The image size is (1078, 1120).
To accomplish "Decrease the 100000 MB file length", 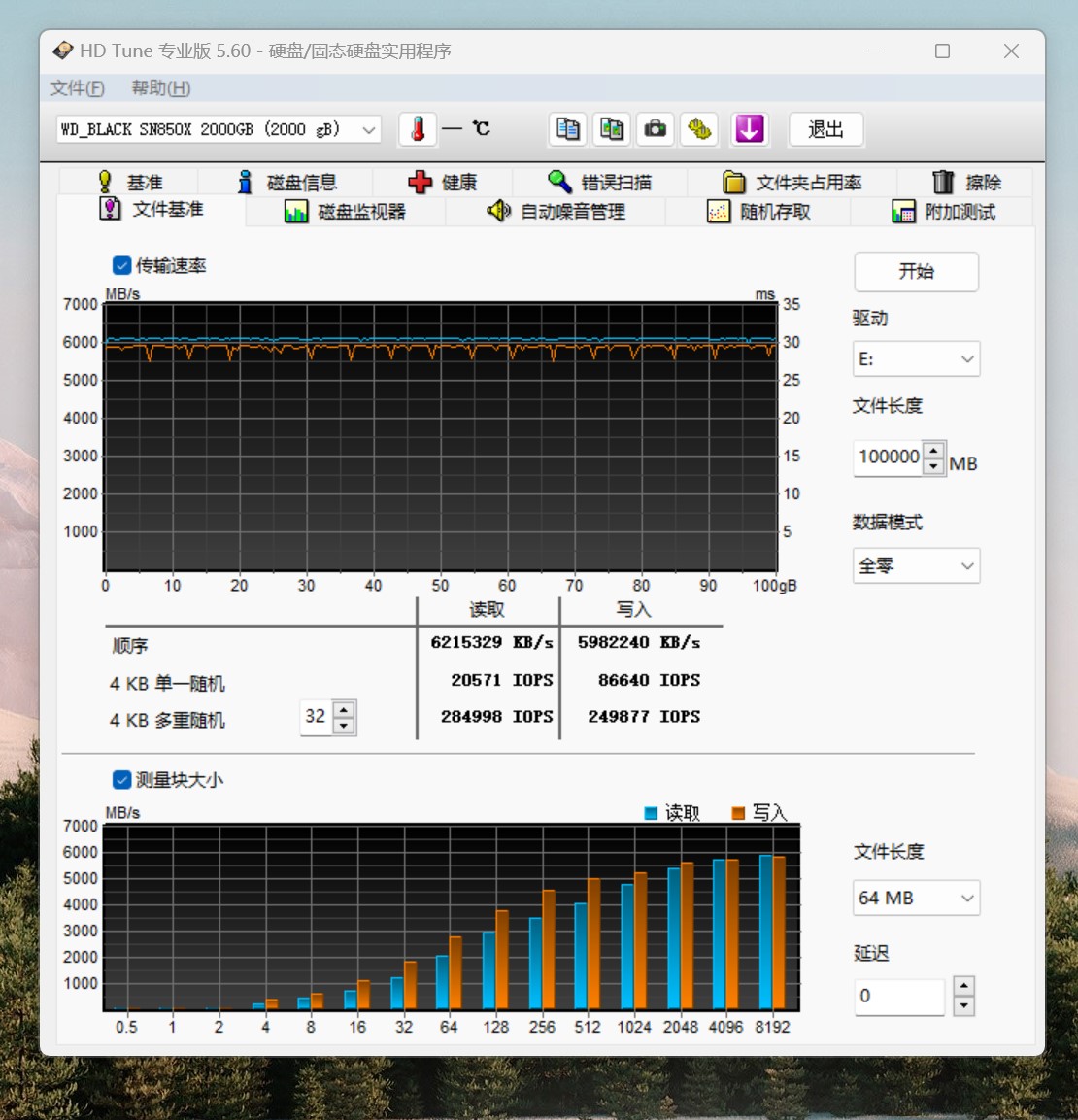I will (934, 465).
